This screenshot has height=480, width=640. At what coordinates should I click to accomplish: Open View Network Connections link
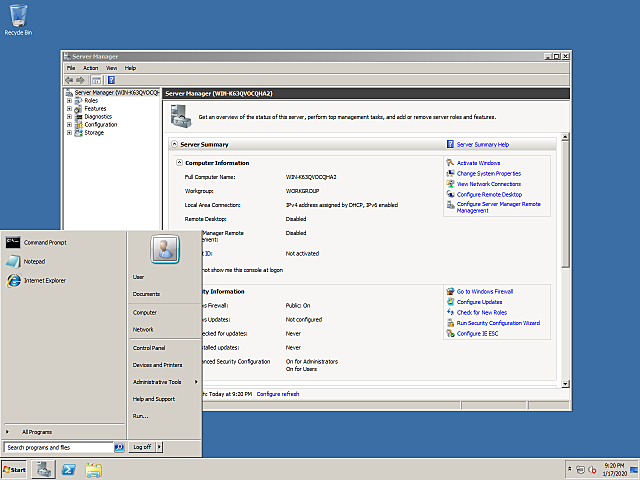pyautogui.click(x=489, y=184)
